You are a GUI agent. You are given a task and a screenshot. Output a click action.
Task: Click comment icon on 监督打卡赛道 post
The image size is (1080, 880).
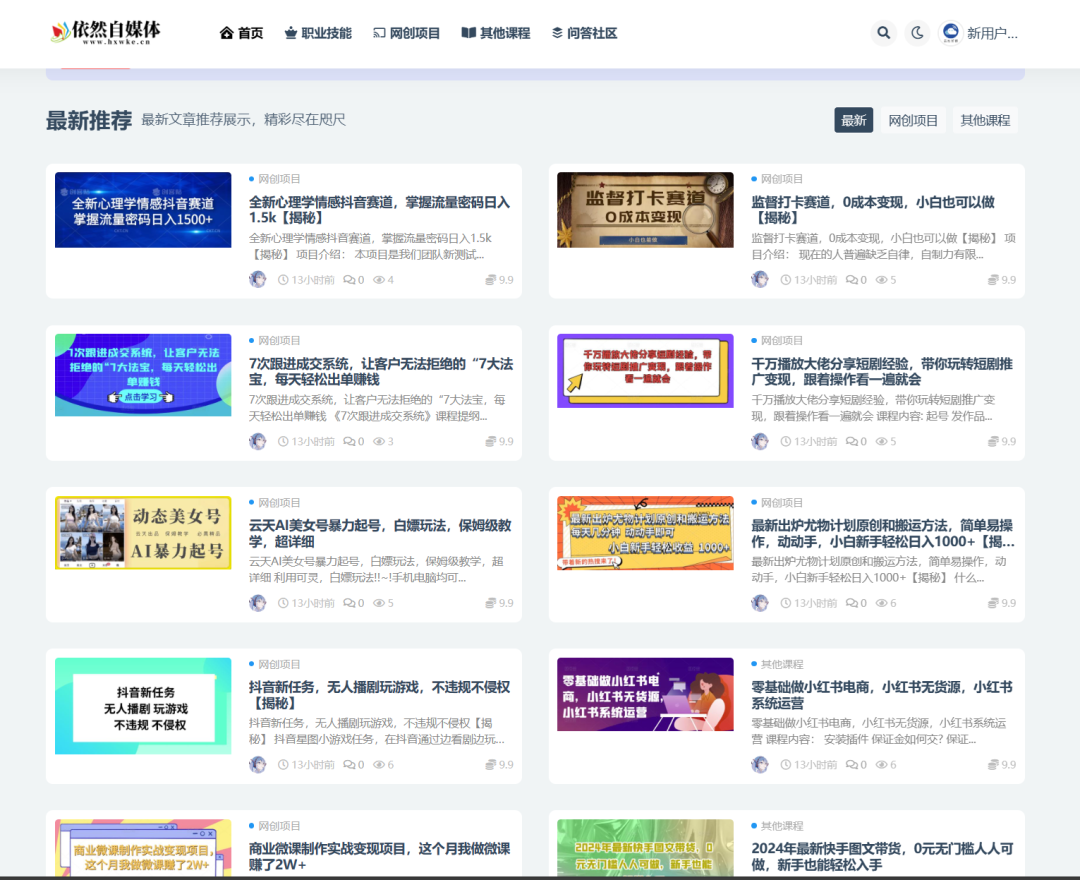tap(852, 280)
